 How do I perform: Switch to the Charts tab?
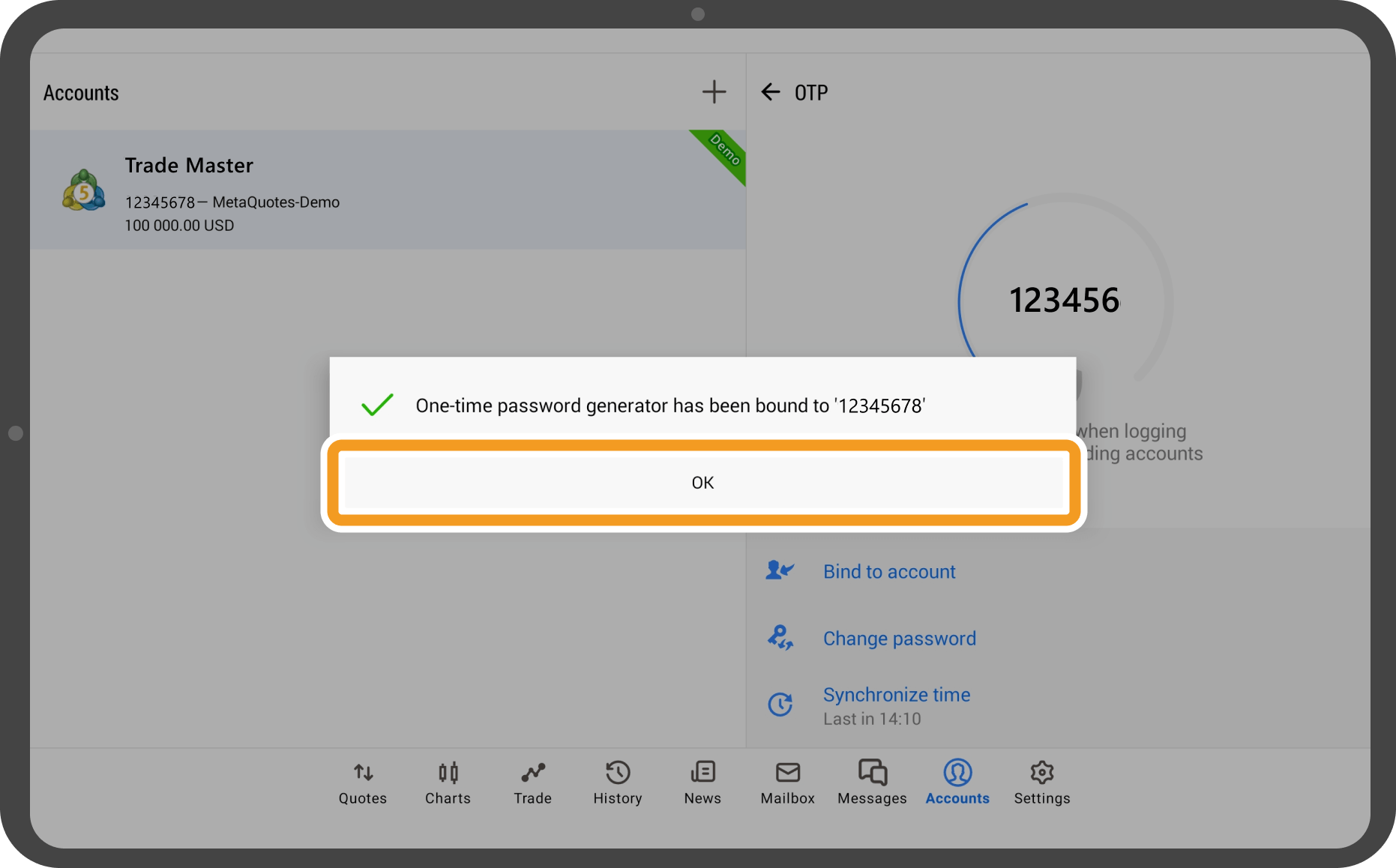(448, 783)
